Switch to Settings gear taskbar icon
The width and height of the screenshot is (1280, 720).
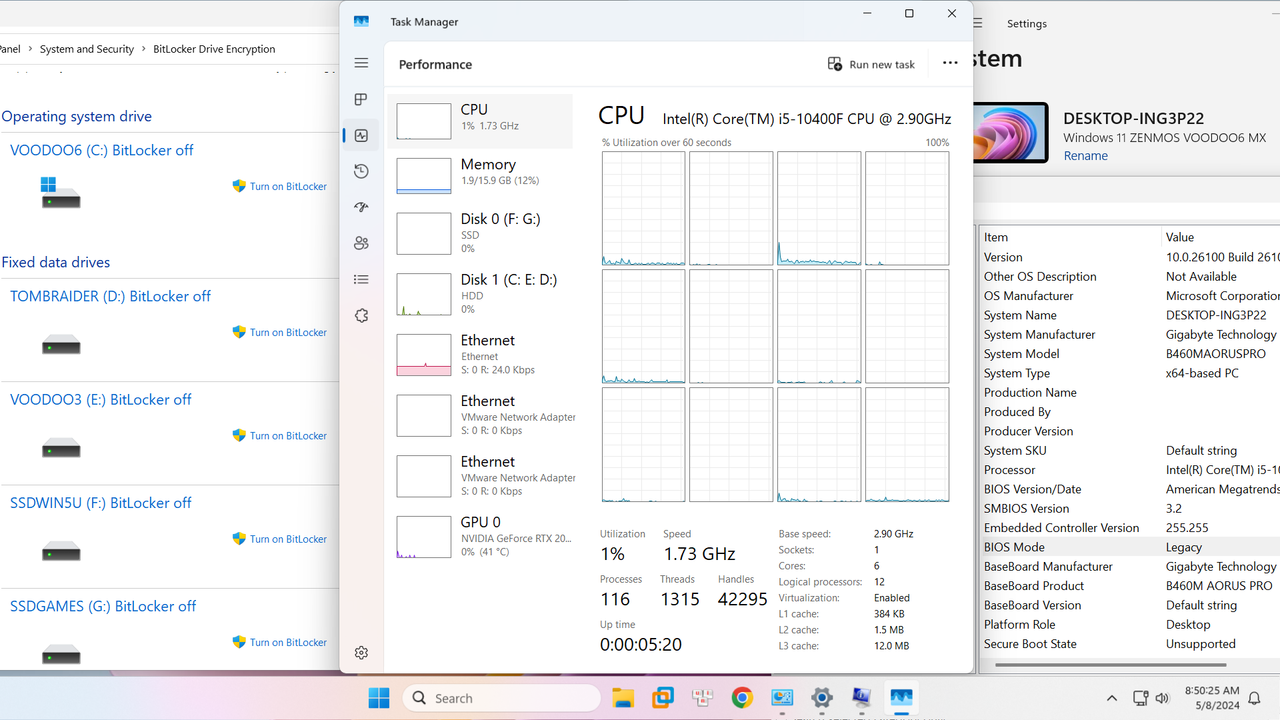coord(822,698)
